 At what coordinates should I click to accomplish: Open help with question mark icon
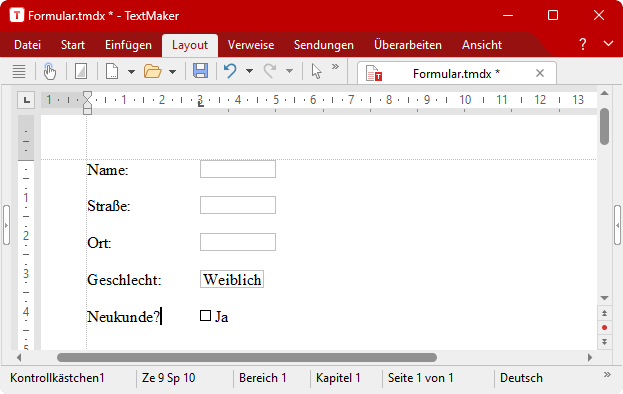(x=582, y=44)
